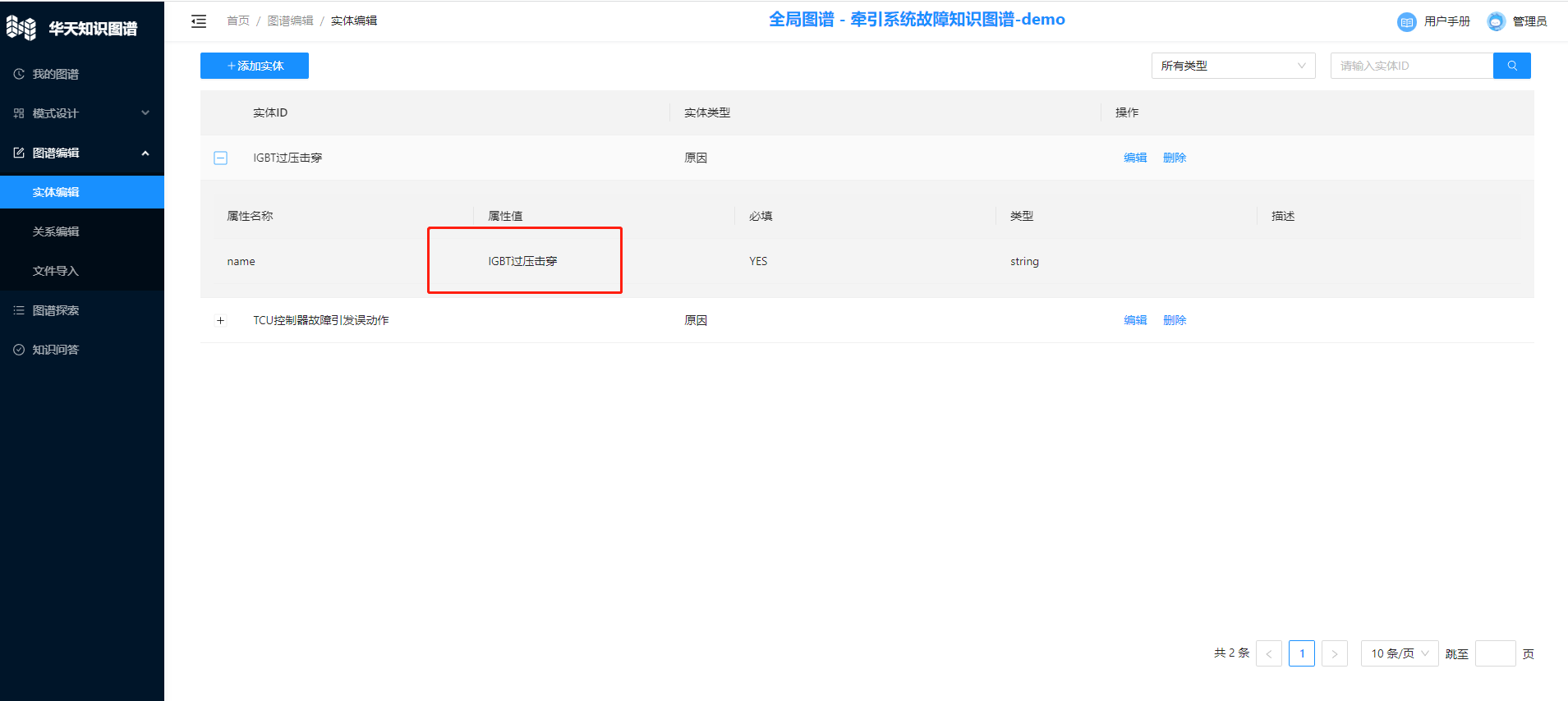Open 文件导入 in the sidebar
Viewport: 1568px width, 701px height.
tap(56, 271)
